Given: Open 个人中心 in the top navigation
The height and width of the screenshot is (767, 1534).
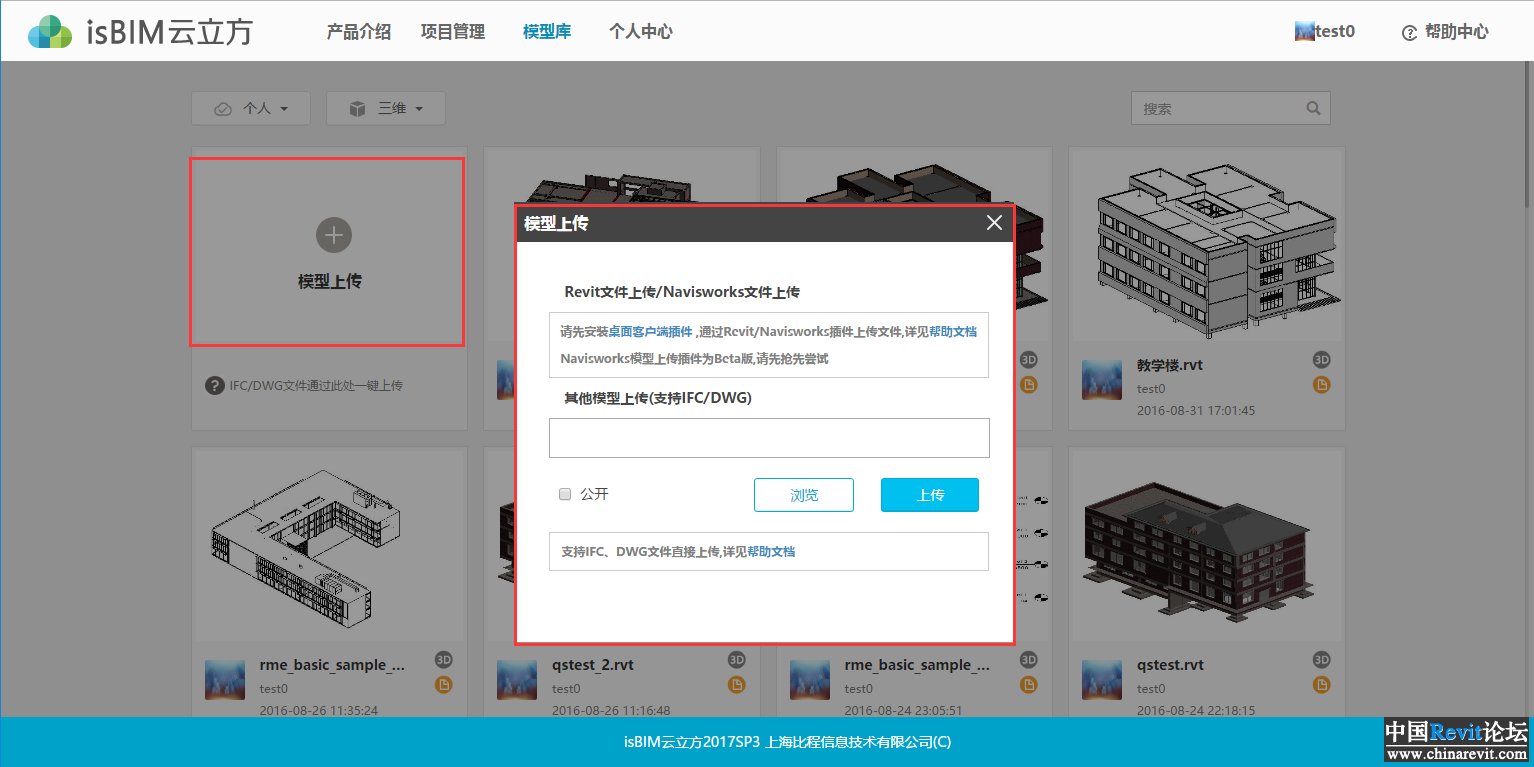Looking at the screenshot, I should pyautogui.click(x=640, y=31).
